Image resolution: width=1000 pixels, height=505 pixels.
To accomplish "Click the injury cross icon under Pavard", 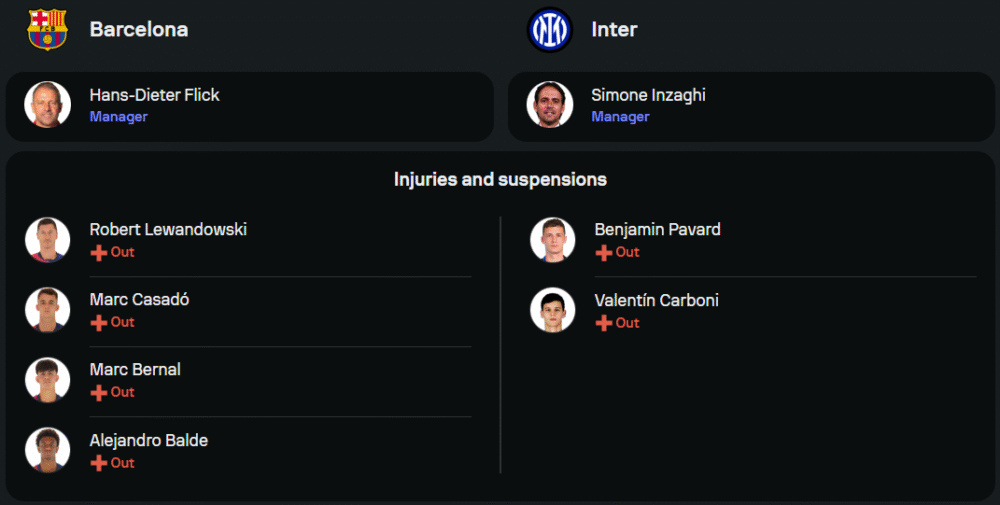I will coord(603,253).
